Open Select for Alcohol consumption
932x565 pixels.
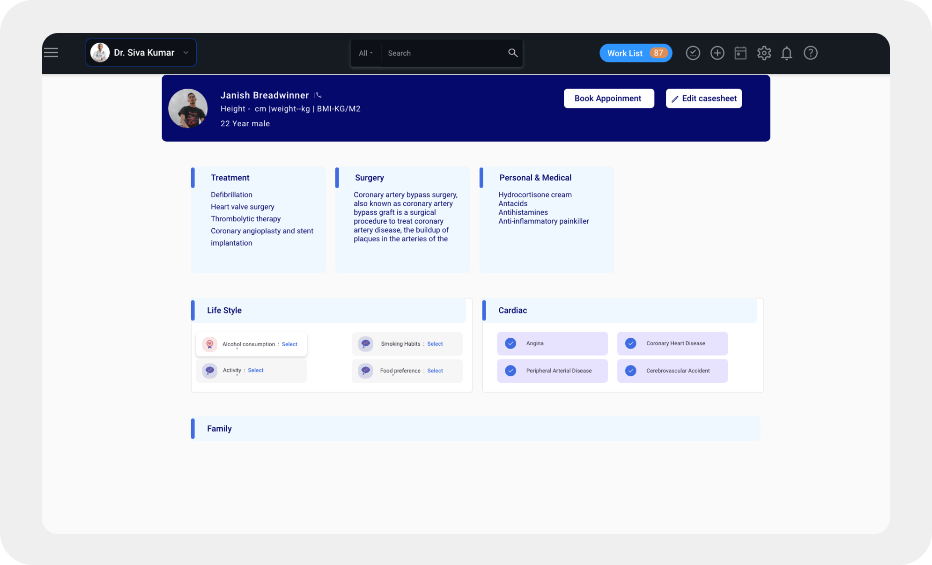(x=289, y=344)
